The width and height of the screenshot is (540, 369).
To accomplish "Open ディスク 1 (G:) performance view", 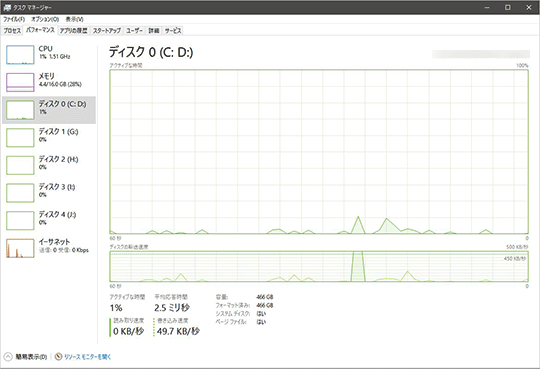I will (x=49, y=137).
